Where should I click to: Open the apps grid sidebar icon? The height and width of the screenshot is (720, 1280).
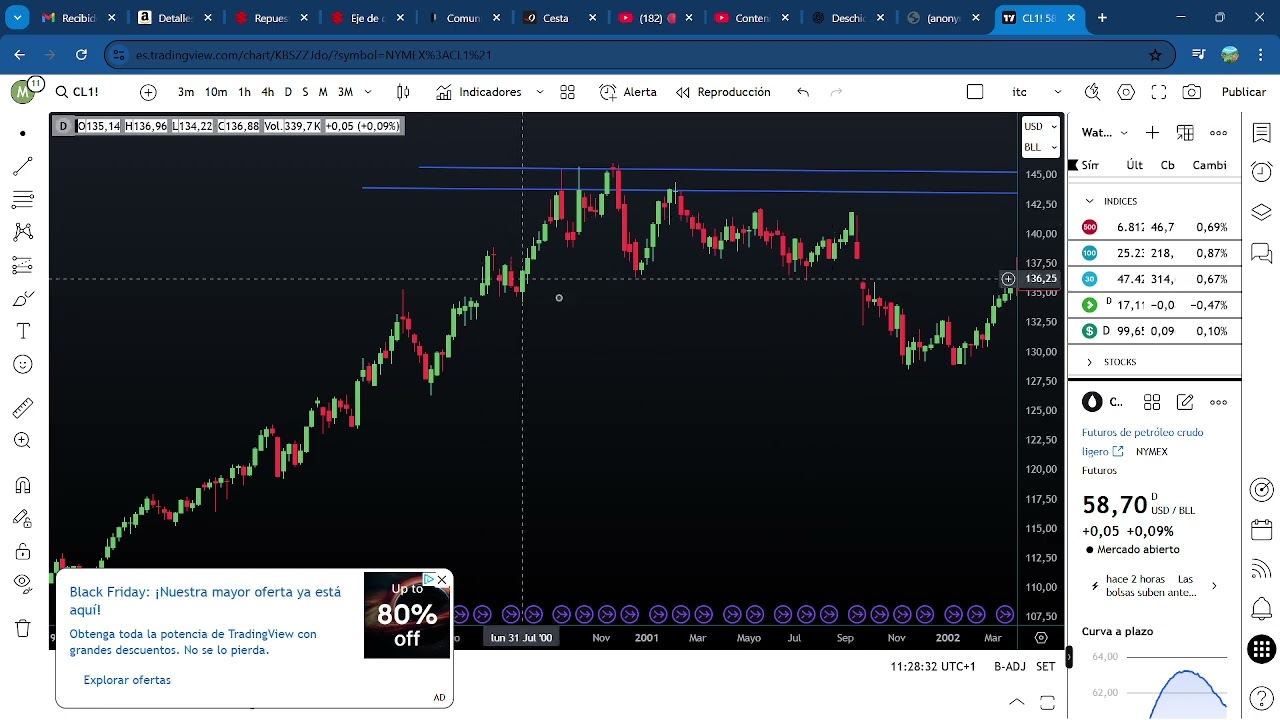[1262, 649]
